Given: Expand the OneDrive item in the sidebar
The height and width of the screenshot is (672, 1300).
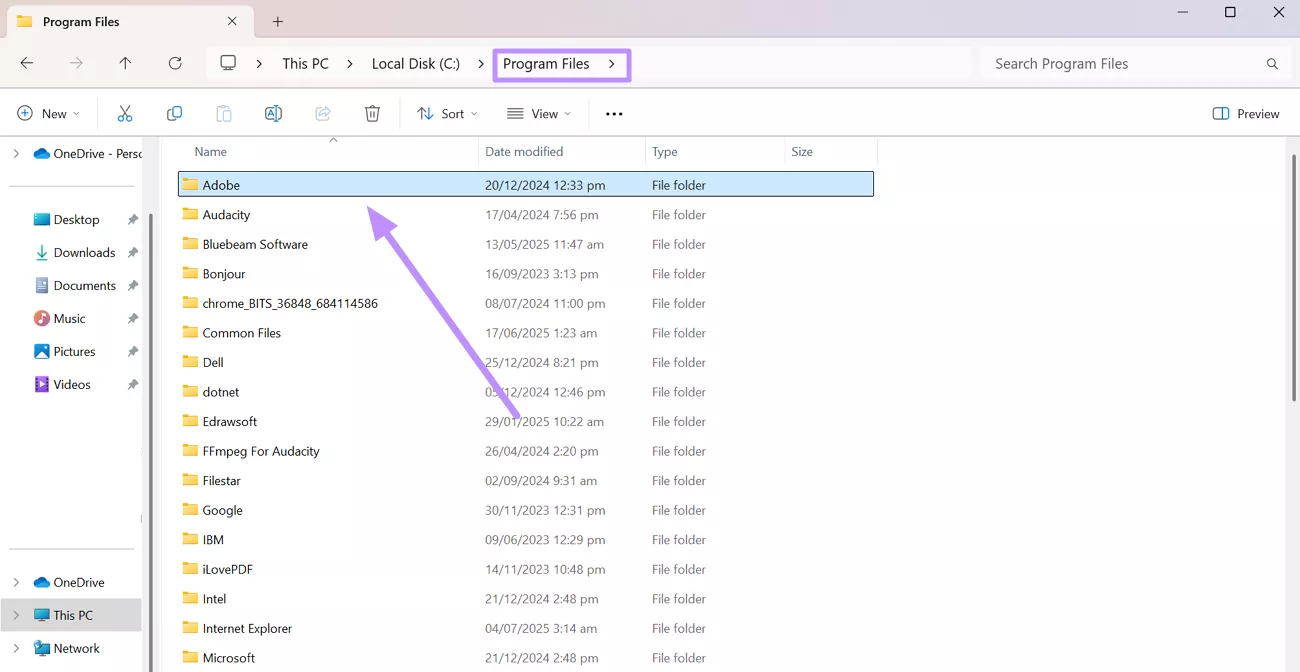Looking at the screenshot, I should (16, 581).
